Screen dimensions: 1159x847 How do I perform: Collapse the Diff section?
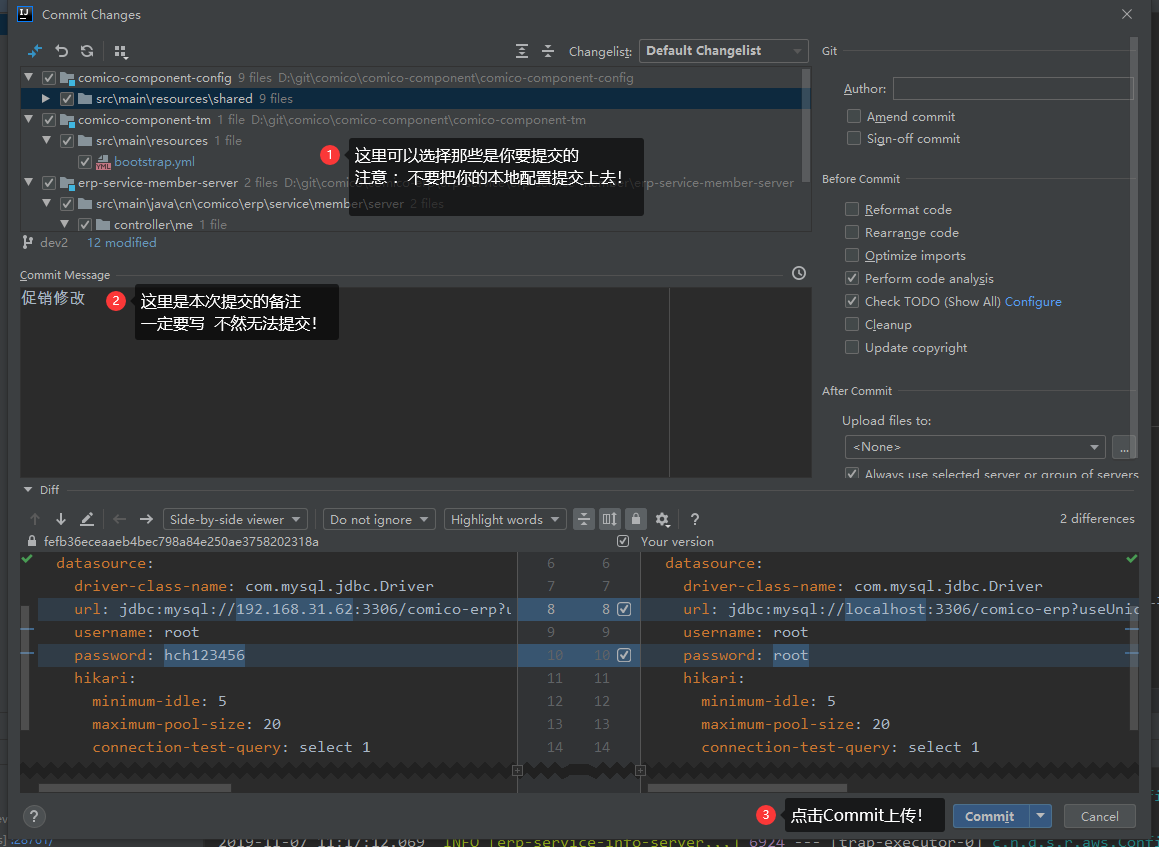(x=28, y=489)
